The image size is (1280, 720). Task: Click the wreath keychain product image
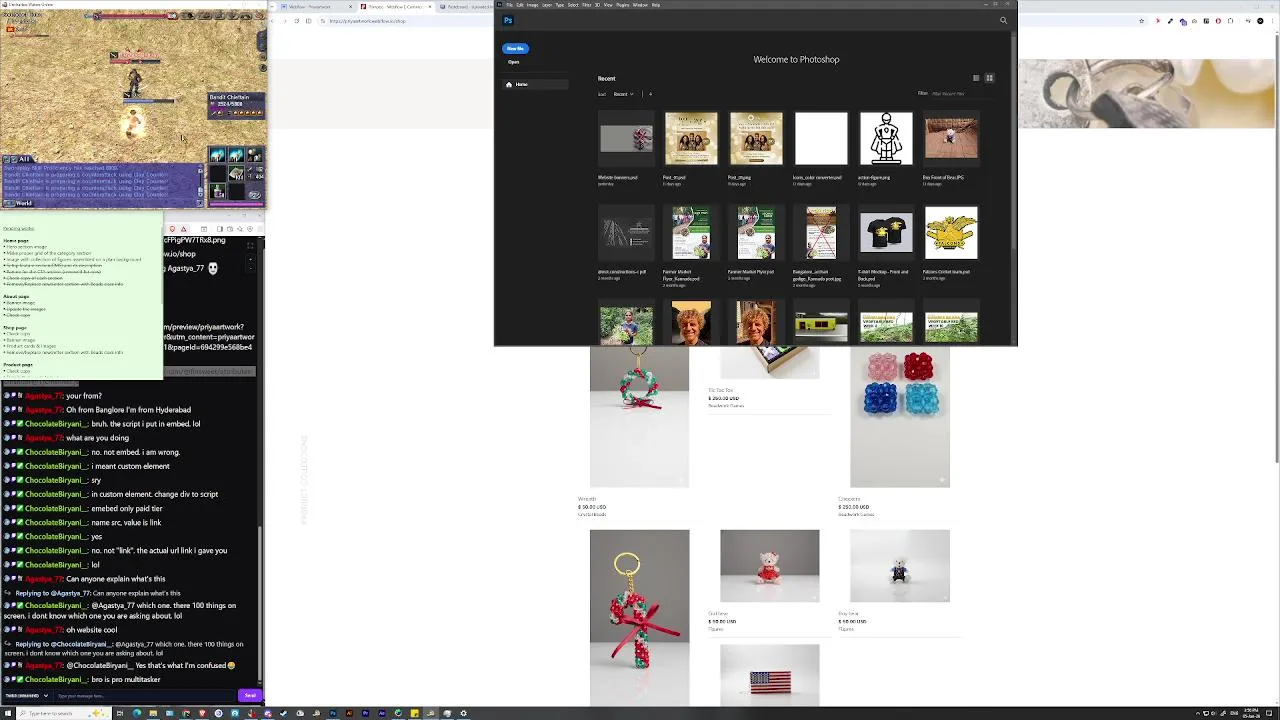[x=639, y=417]
